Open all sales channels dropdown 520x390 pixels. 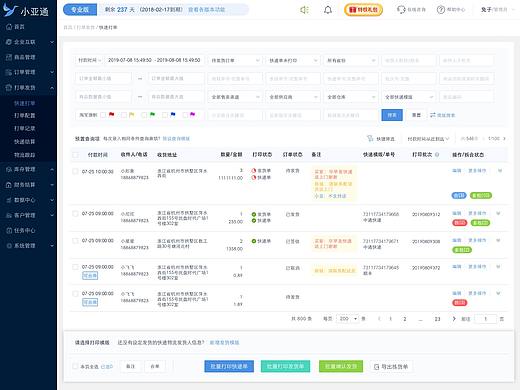(x=235, y=97)
